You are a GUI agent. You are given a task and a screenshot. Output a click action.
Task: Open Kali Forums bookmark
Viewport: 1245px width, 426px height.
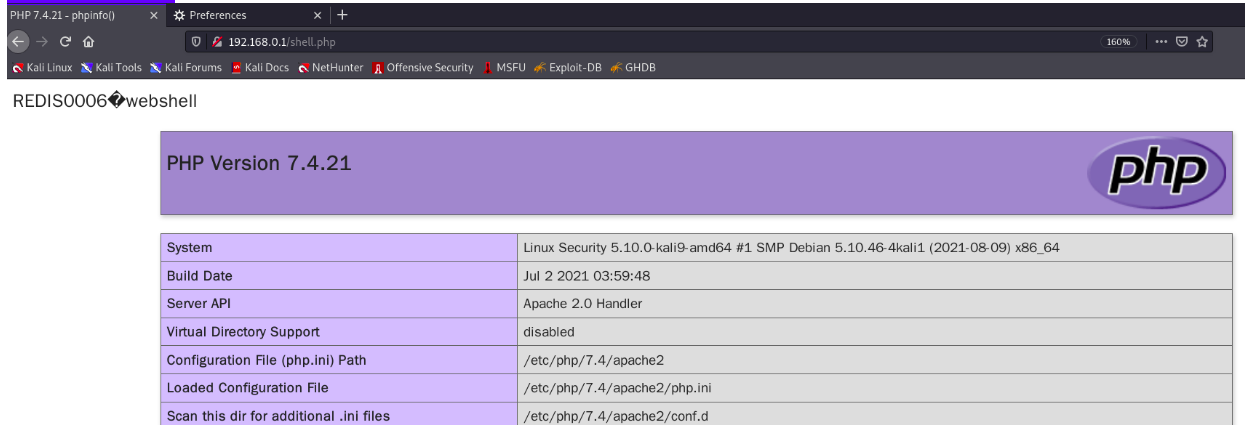[x=186, y=68]
